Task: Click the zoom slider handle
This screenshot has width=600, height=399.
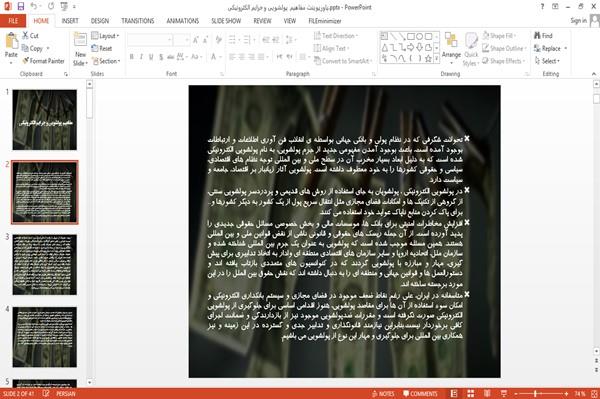Action: (535, 394)
